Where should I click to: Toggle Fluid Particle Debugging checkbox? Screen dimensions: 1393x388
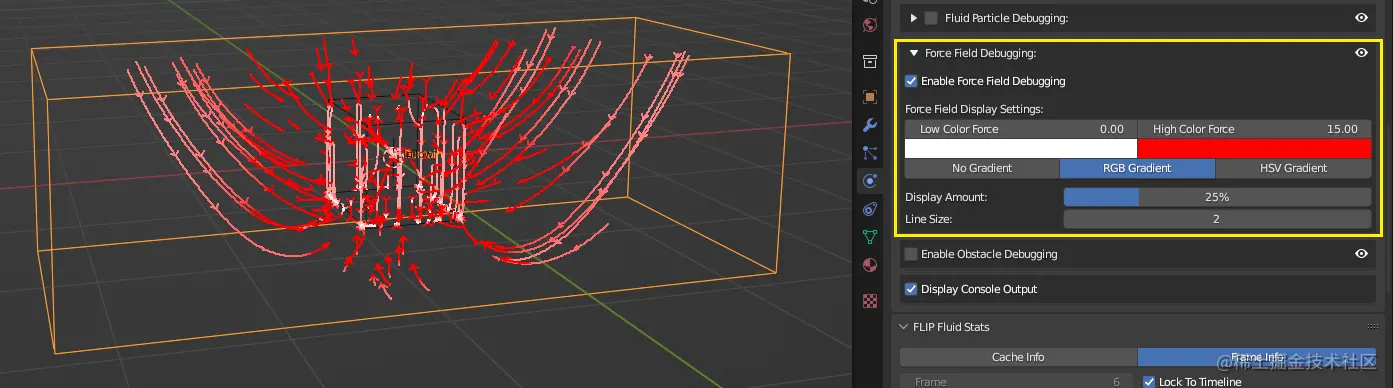pos(931,18)
